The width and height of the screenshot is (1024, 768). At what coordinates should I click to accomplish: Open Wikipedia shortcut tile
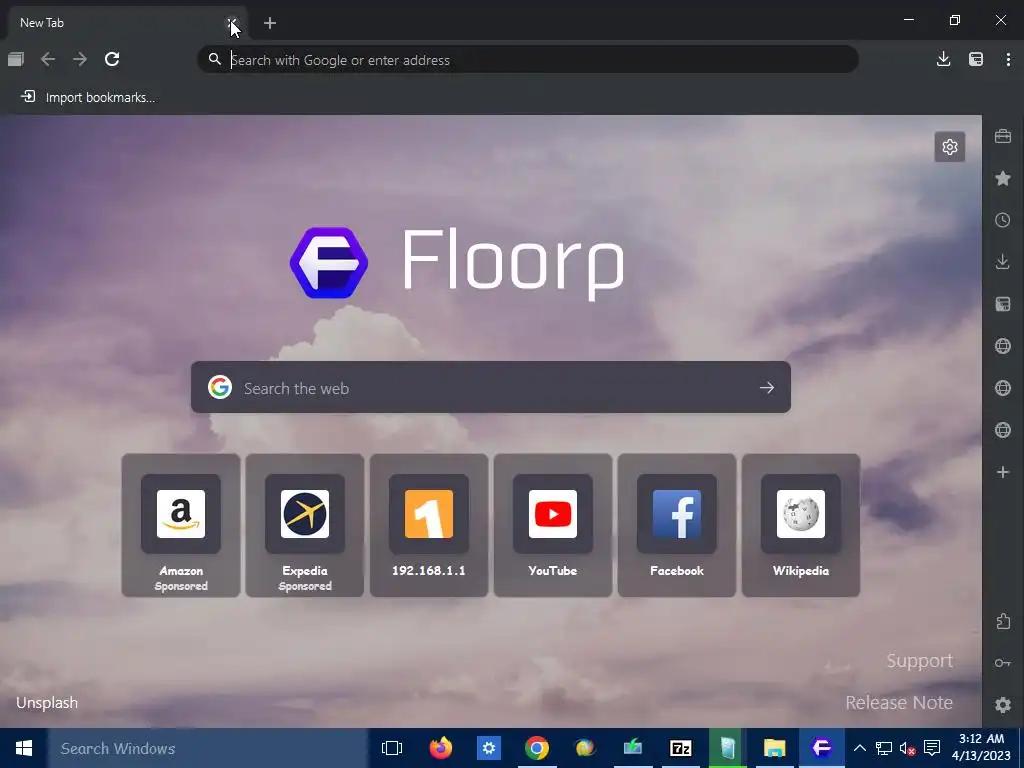point(801,525)
